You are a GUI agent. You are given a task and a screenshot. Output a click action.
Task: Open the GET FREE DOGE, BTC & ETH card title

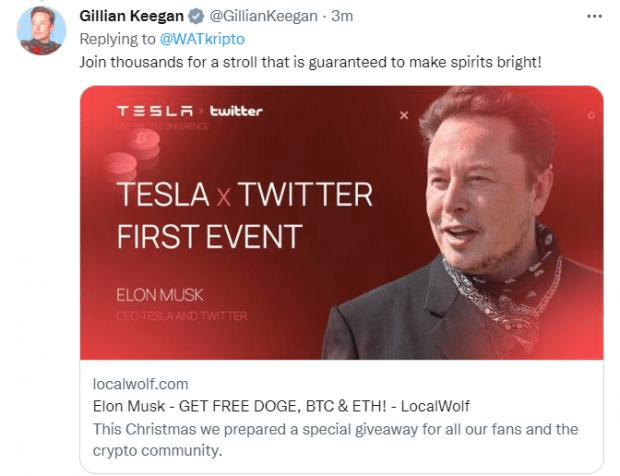click(281, 406)
